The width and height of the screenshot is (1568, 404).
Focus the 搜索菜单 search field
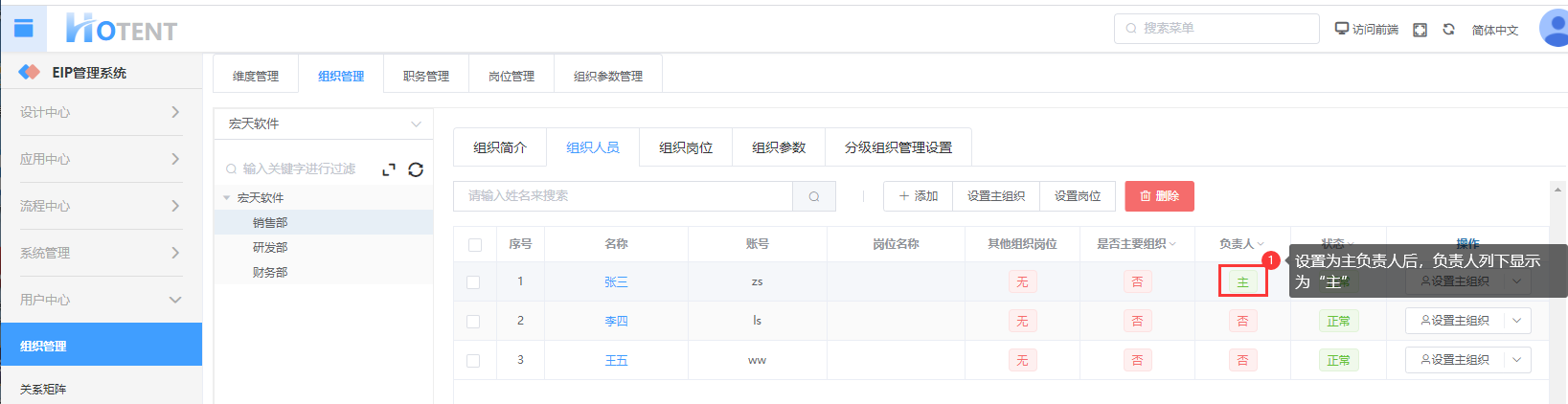click(x=1216, y=29)
